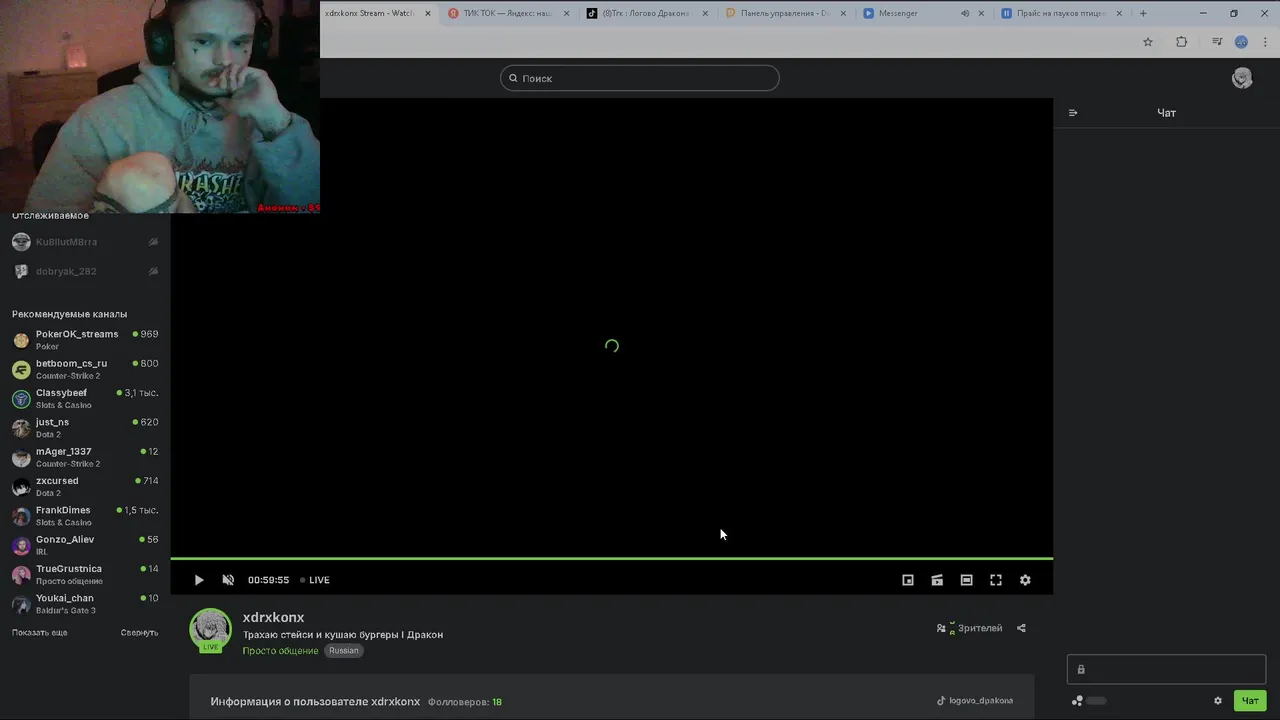Switch to theater mode
The width and height of the screenshot is (1280, 720).
(x=966, y=580)
